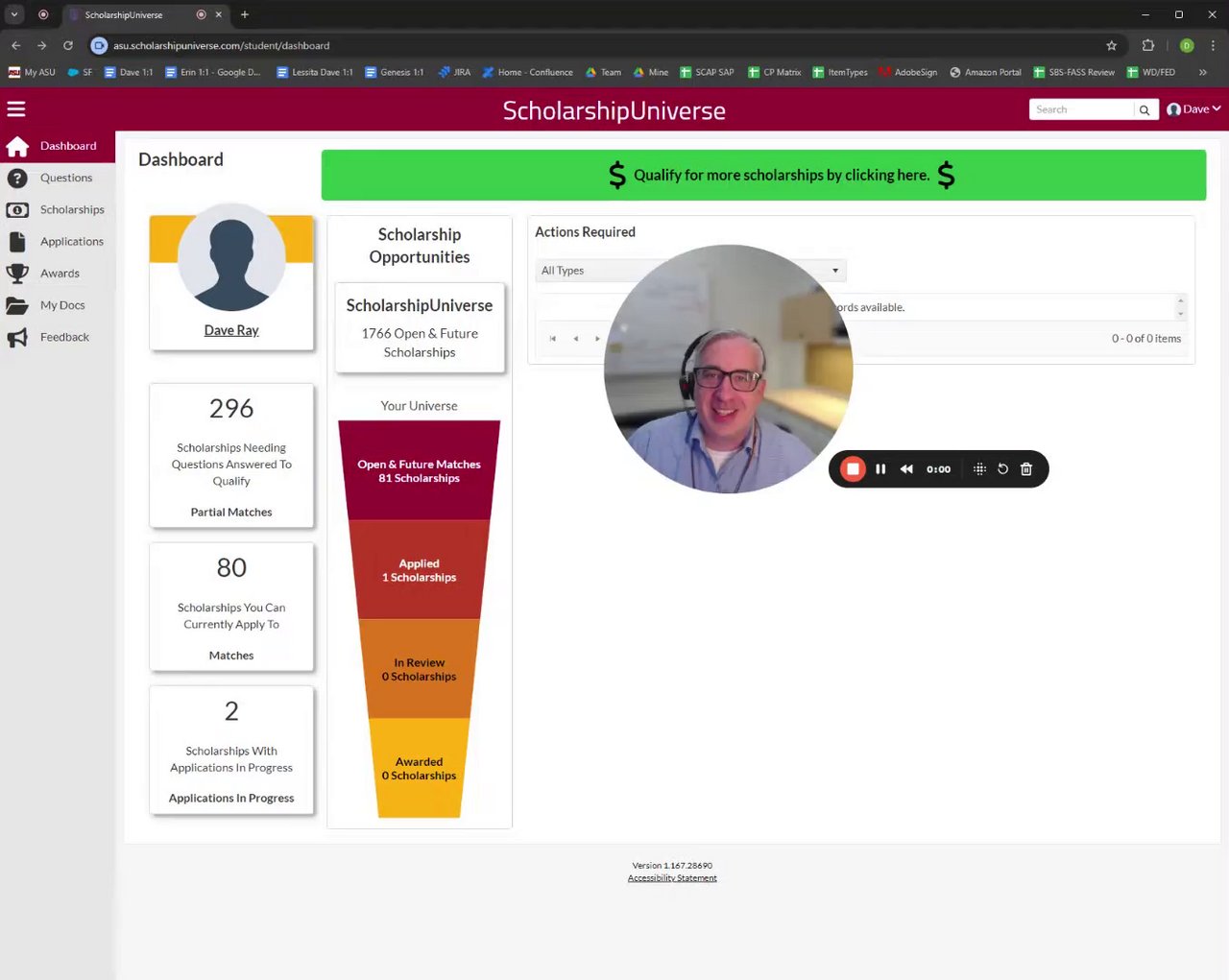The image size is (1229, 980).
Task: Open the 1766 Open & Future Scholarships card
Action: tap(420, 327)
